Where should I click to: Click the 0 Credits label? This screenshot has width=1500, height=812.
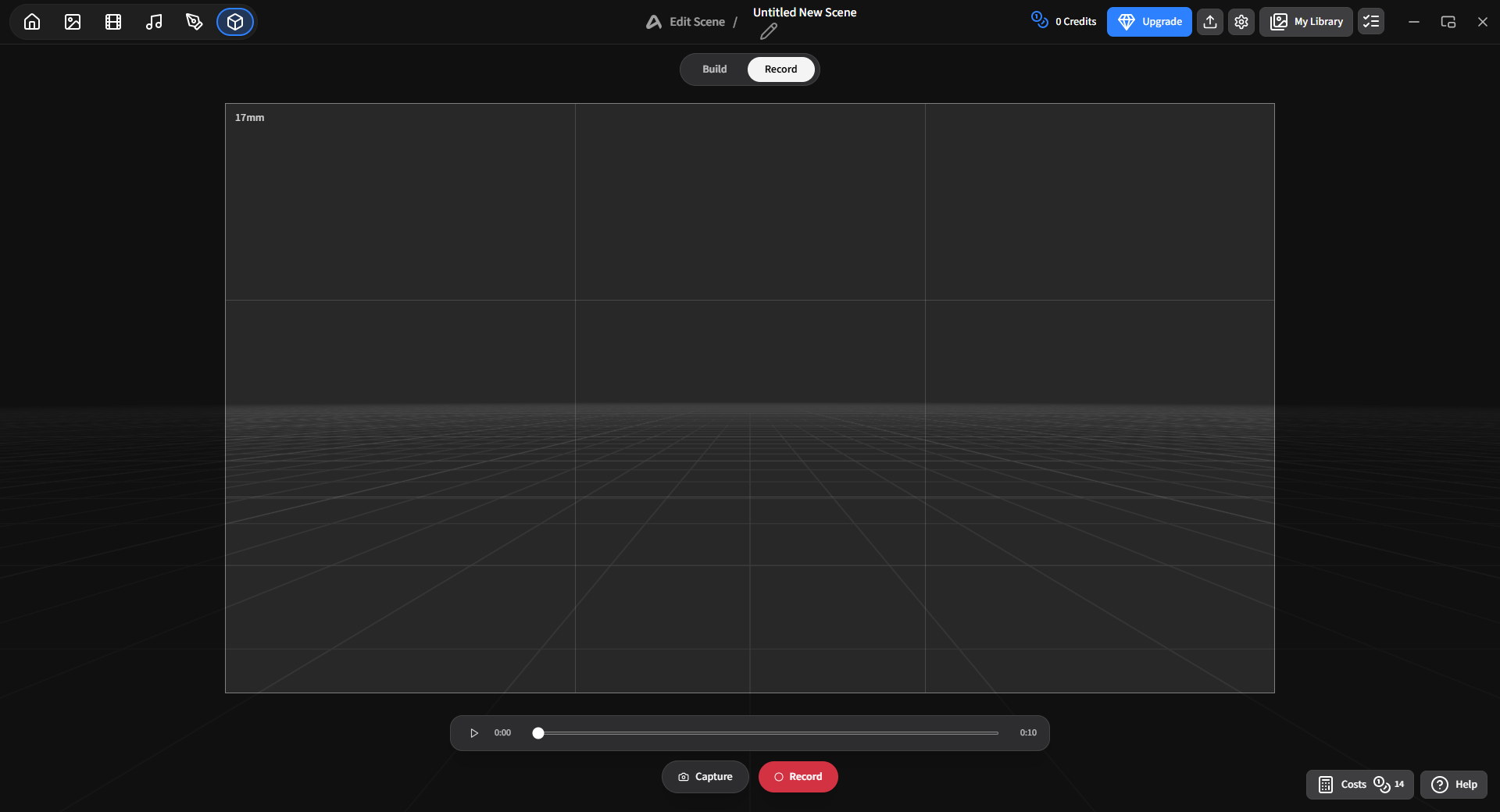coord(1076,22)
